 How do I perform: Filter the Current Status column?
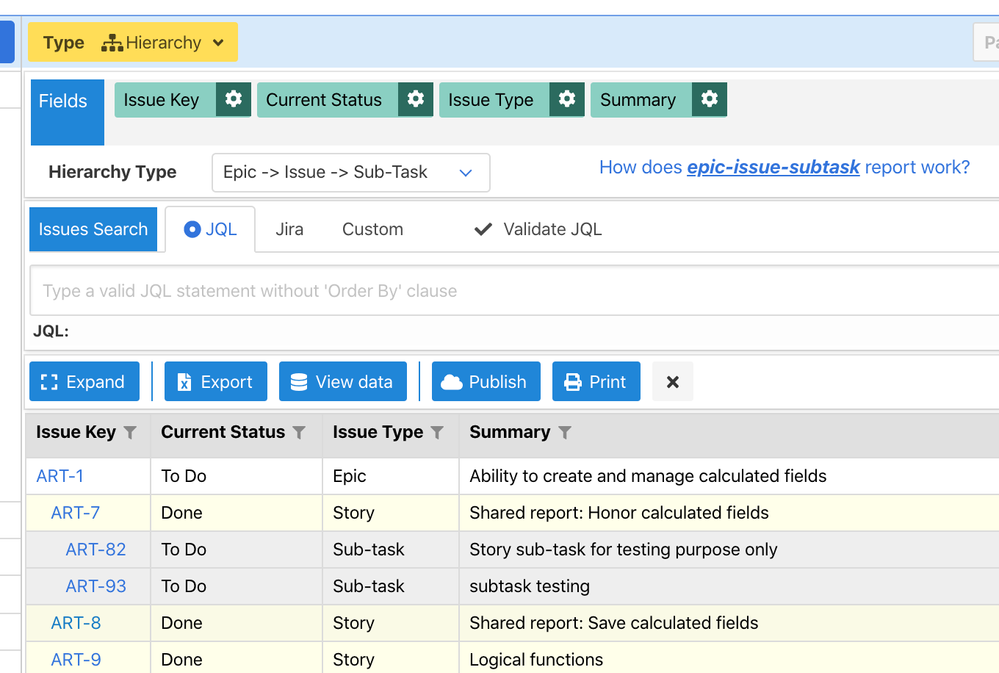click(x=299, y=433)
